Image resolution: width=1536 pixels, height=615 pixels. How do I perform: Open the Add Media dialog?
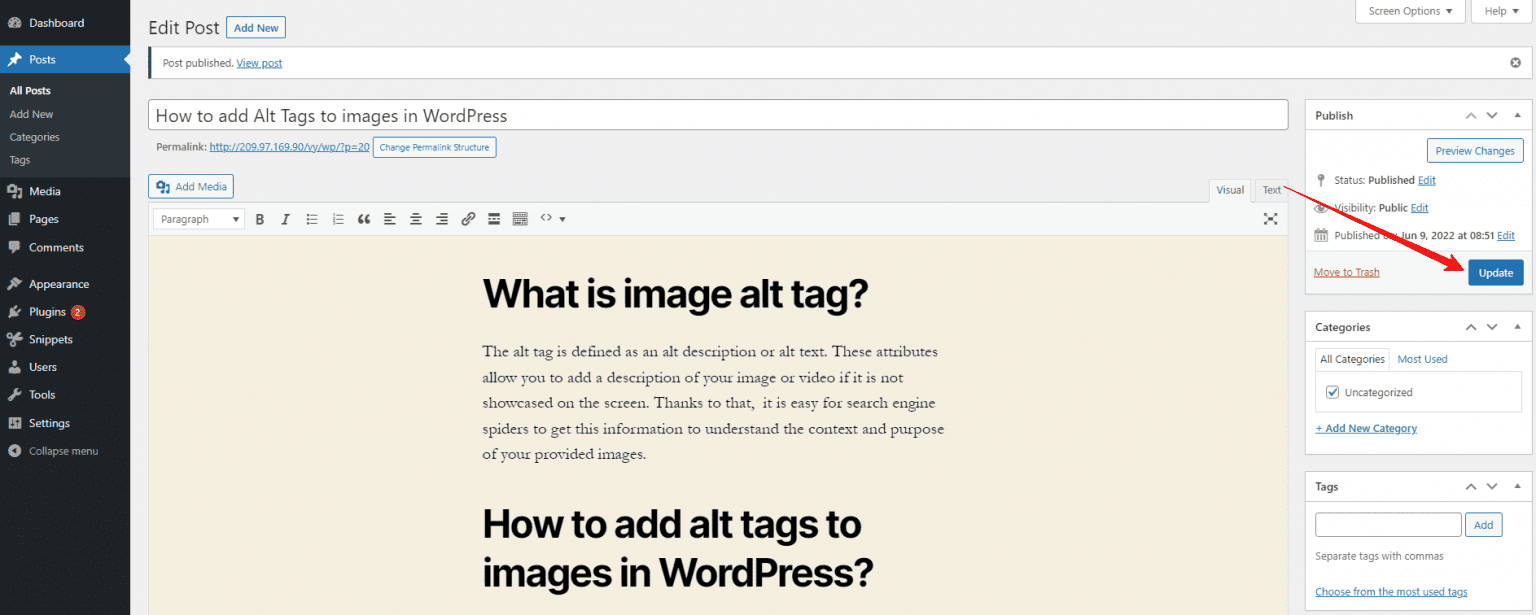[x=190, y=186]
